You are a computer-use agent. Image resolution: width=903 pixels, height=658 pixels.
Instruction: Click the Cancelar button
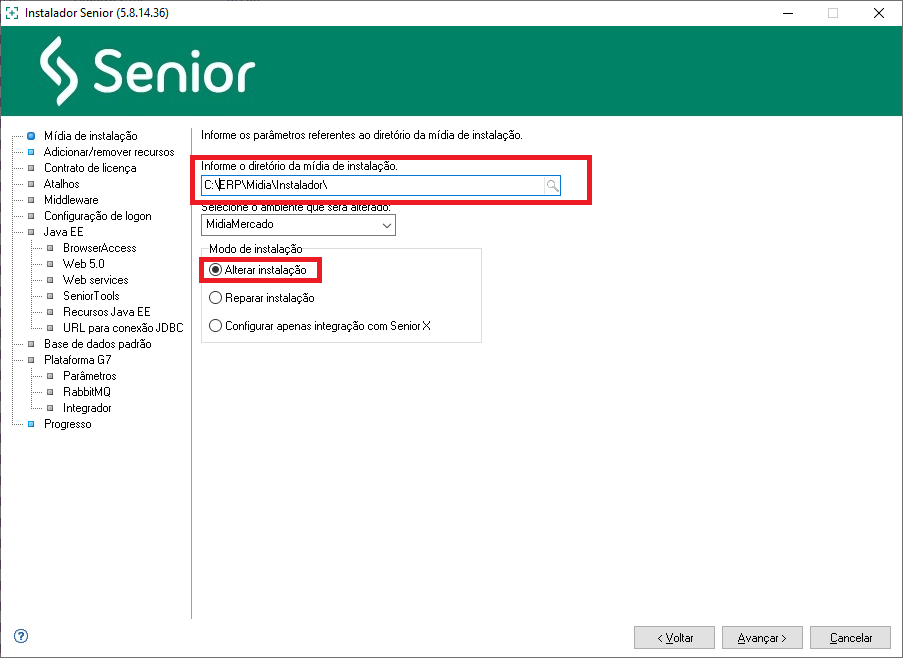tap(850, 638)
